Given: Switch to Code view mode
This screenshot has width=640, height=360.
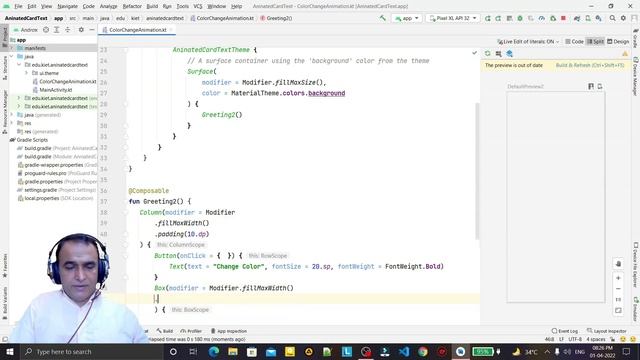Looking at the screenshot, I should pyautogui.click(x=574, y=42).
